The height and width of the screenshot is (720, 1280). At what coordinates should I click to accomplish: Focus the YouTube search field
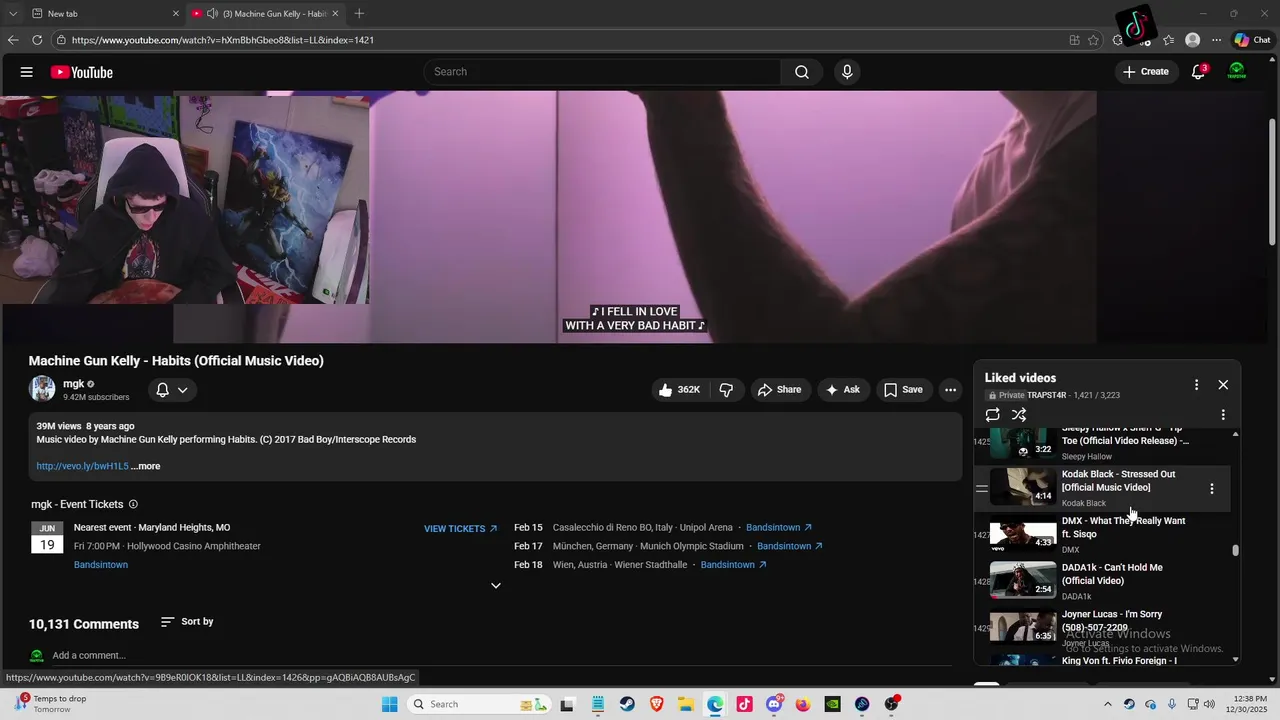pos(602,72)
